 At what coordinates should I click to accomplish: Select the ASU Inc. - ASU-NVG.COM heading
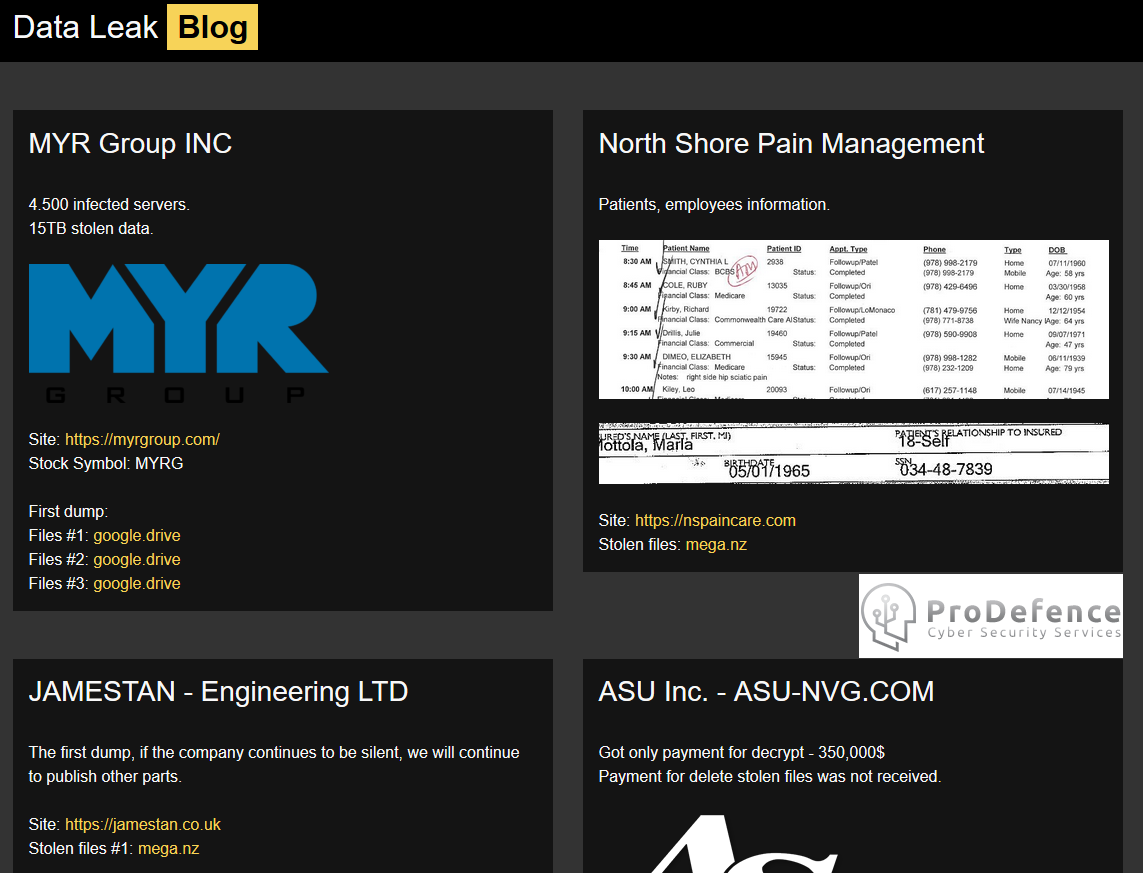click(x=766, y=692)
